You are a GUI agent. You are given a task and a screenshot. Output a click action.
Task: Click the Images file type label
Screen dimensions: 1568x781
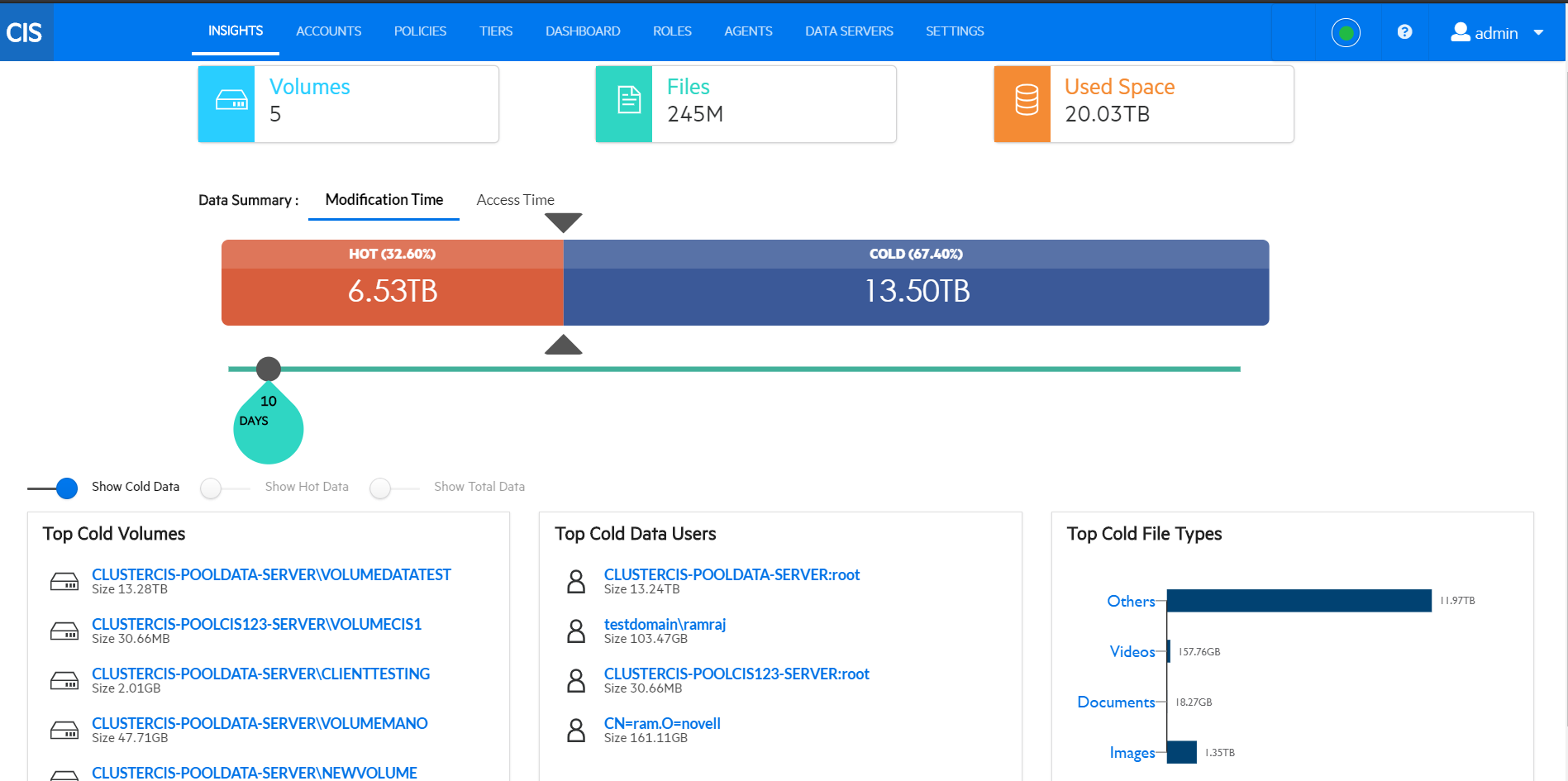[1132, 752]
